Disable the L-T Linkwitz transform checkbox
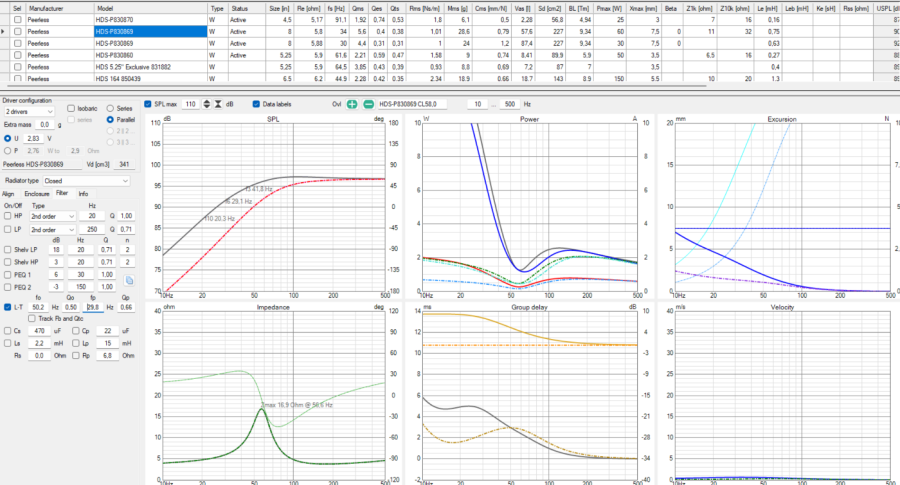Screen dimensions: 900x485 7,307
